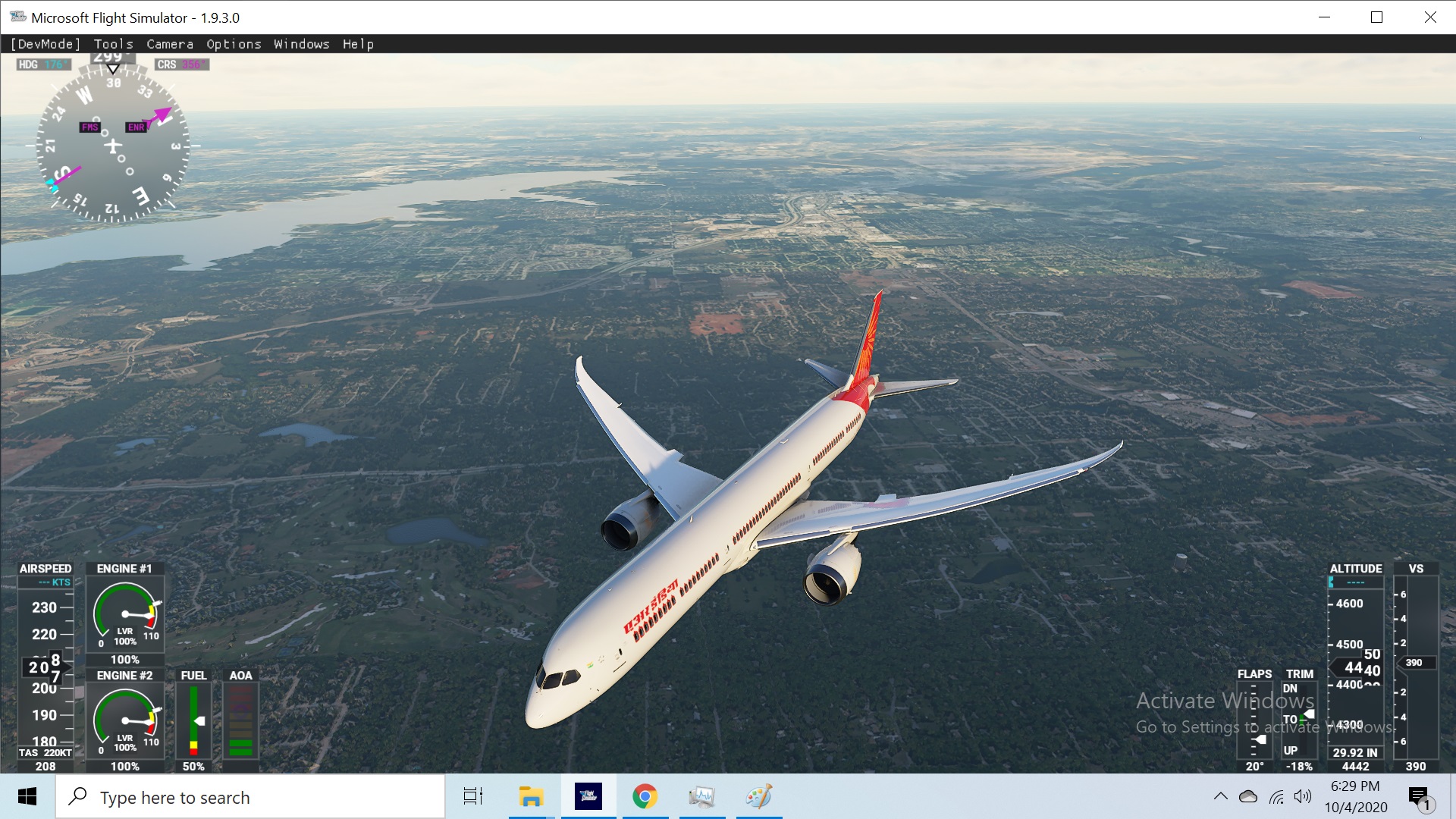Click the CRS course readout
The image size is (1456, 819).
pos(181,64)
